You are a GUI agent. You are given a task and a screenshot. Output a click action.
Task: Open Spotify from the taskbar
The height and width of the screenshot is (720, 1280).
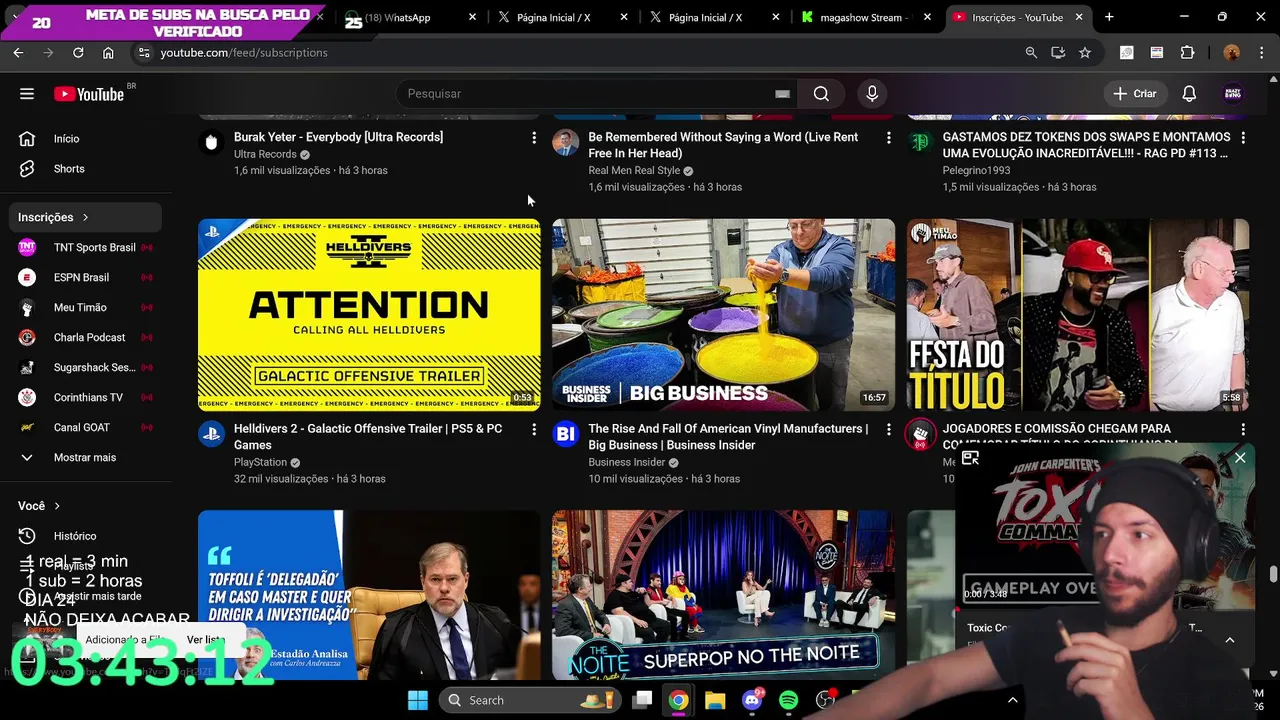pos(788,700)
